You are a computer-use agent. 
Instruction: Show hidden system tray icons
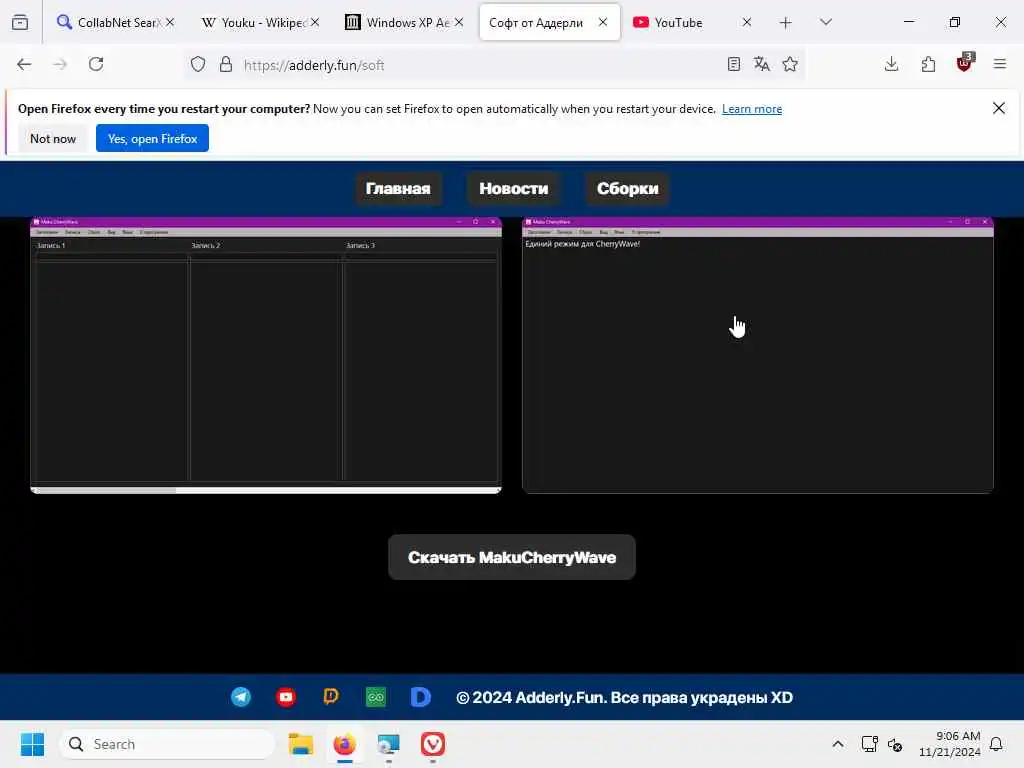838,744
